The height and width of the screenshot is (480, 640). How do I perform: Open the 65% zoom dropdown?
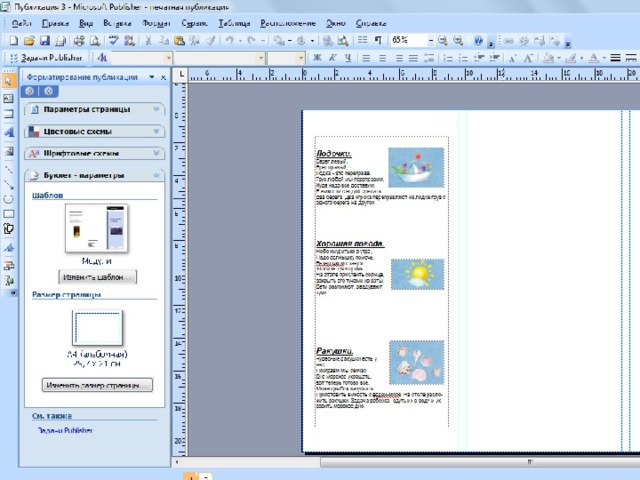point(431,40)
